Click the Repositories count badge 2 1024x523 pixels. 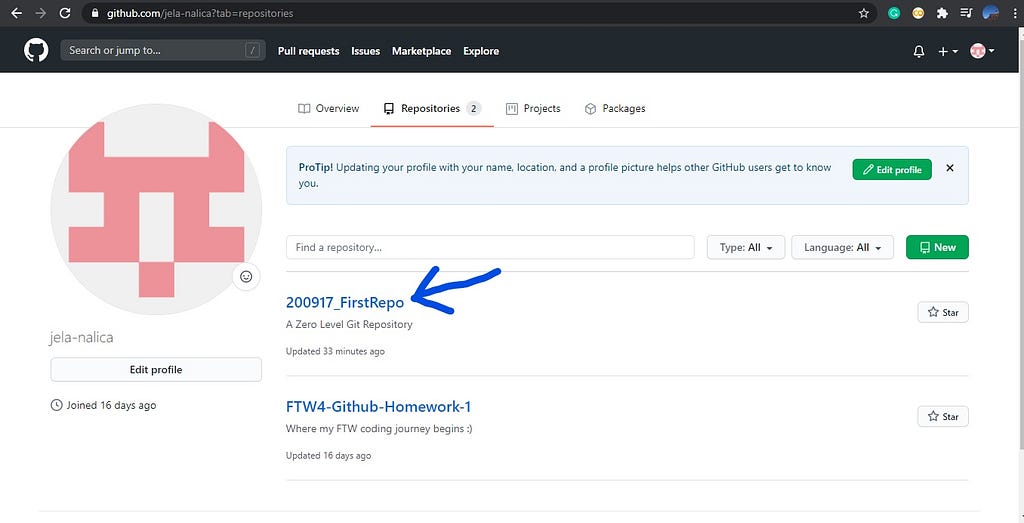(x=474, y=108)
